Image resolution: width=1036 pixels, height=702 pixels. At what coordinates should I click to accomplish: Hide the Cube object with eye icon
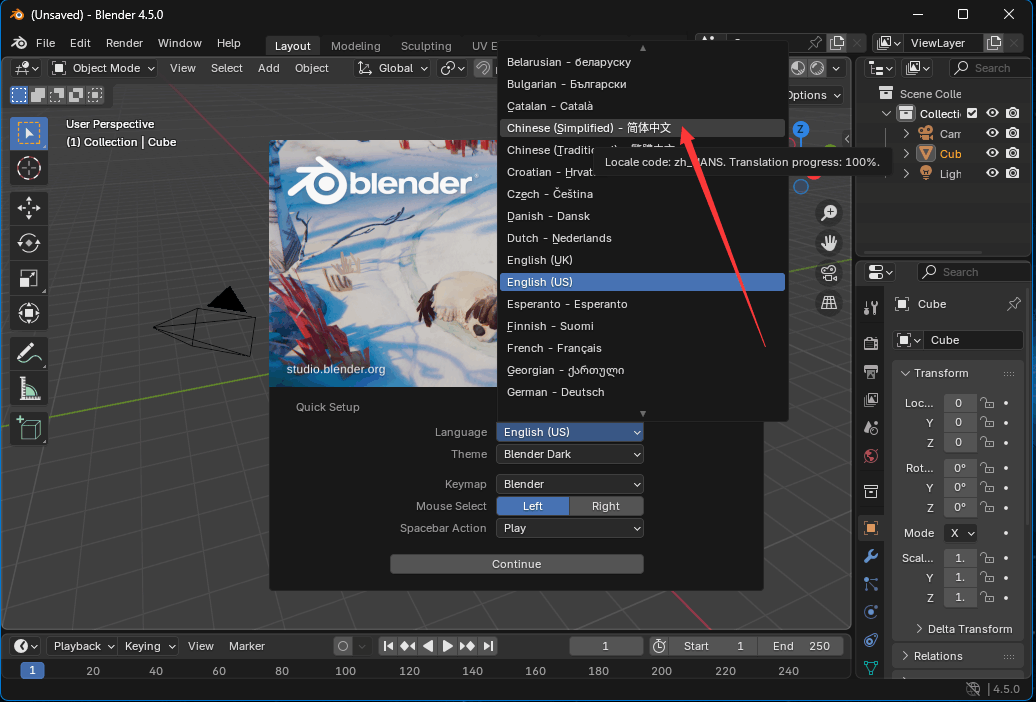click(x=993, y=154)
